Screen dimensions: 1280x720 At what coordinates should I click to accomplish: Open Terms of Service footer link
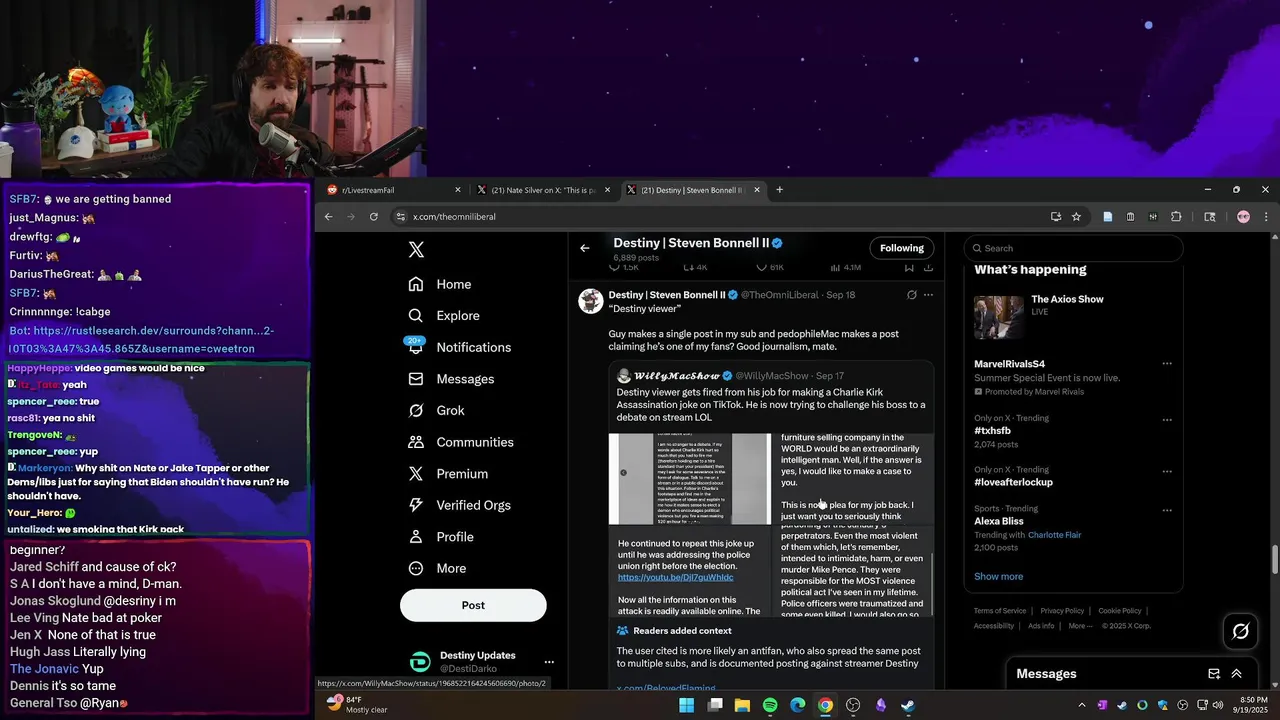pos(1000,611)
